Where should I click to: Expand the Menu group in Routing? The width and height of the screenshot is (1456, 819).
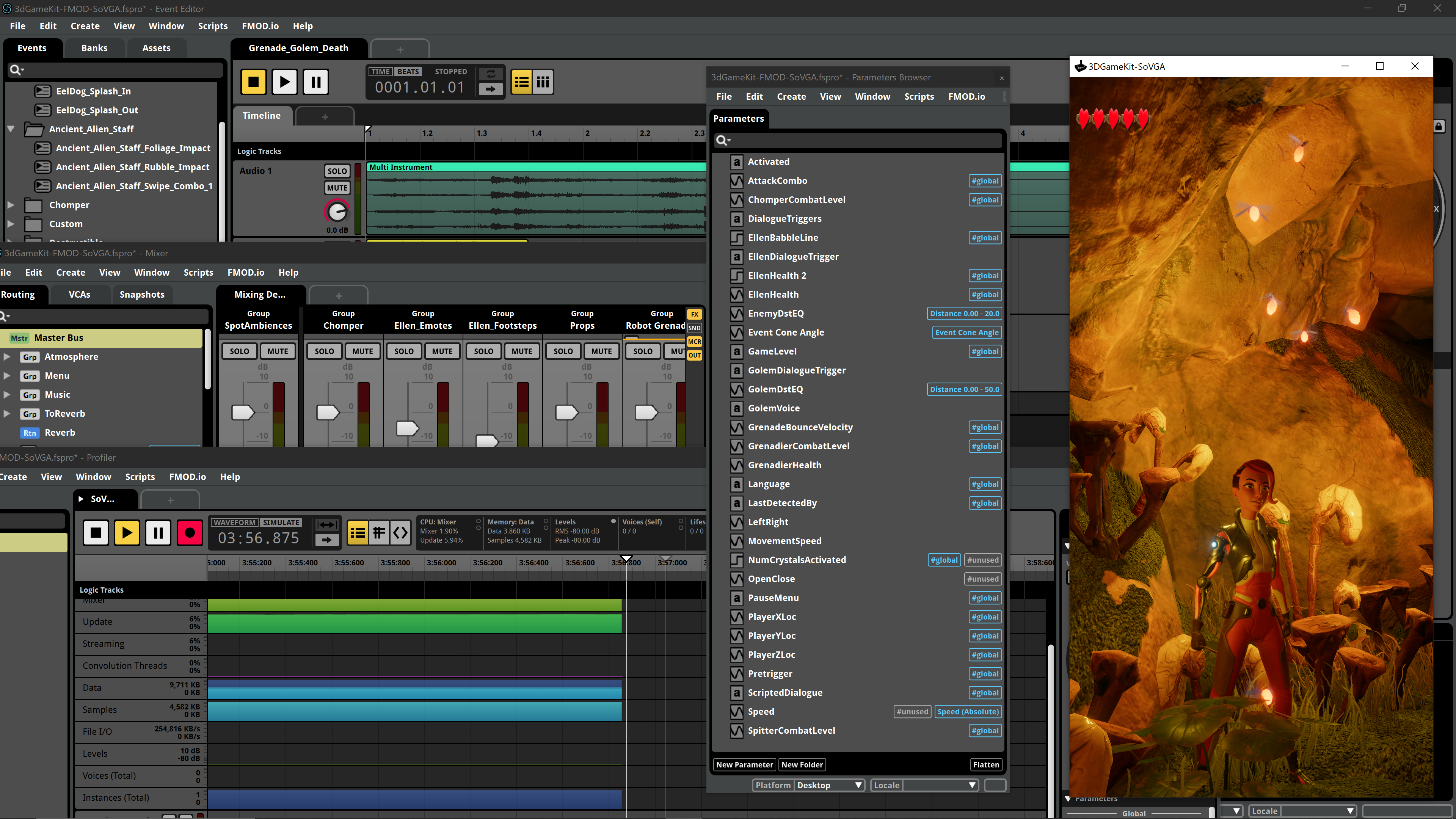click(7, 376)
